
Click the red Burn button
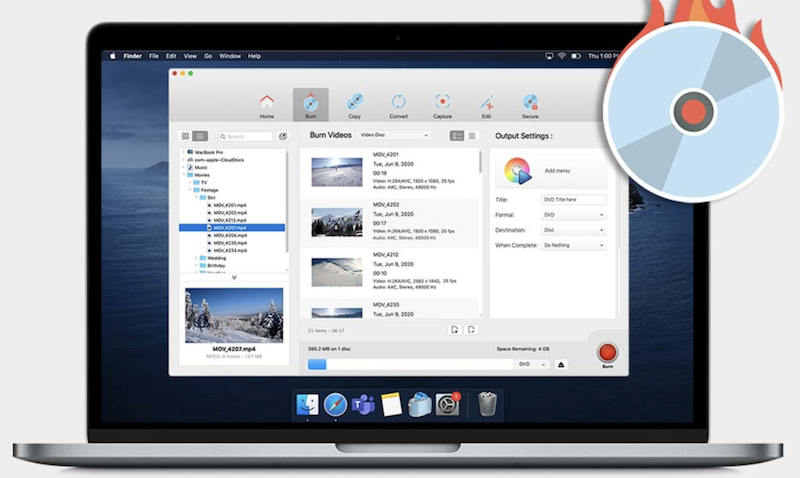tap(605, 352)
